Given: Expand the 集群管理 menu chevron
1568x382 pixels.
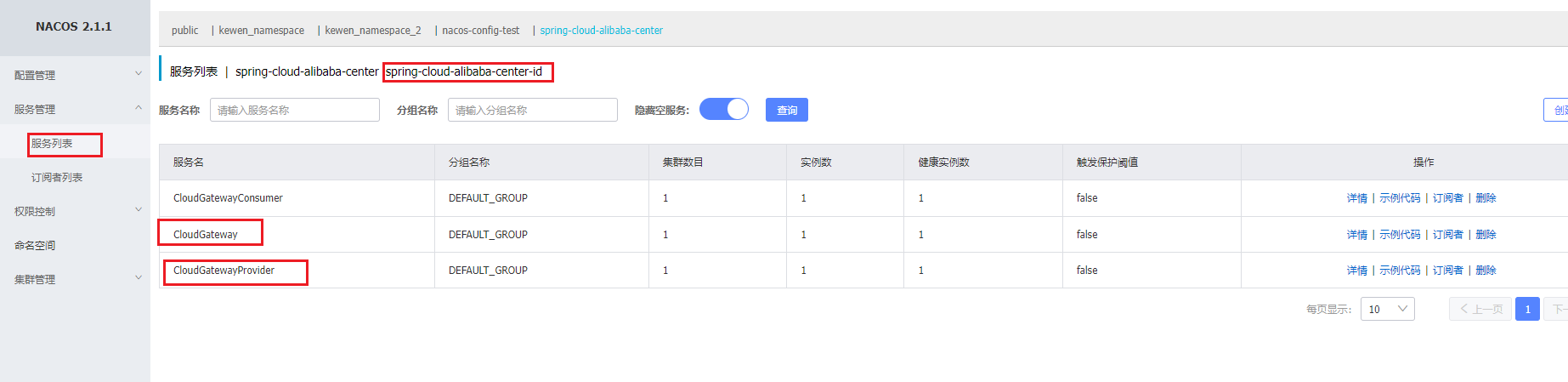Looking at the screenshot, I should tap(139, 278).
